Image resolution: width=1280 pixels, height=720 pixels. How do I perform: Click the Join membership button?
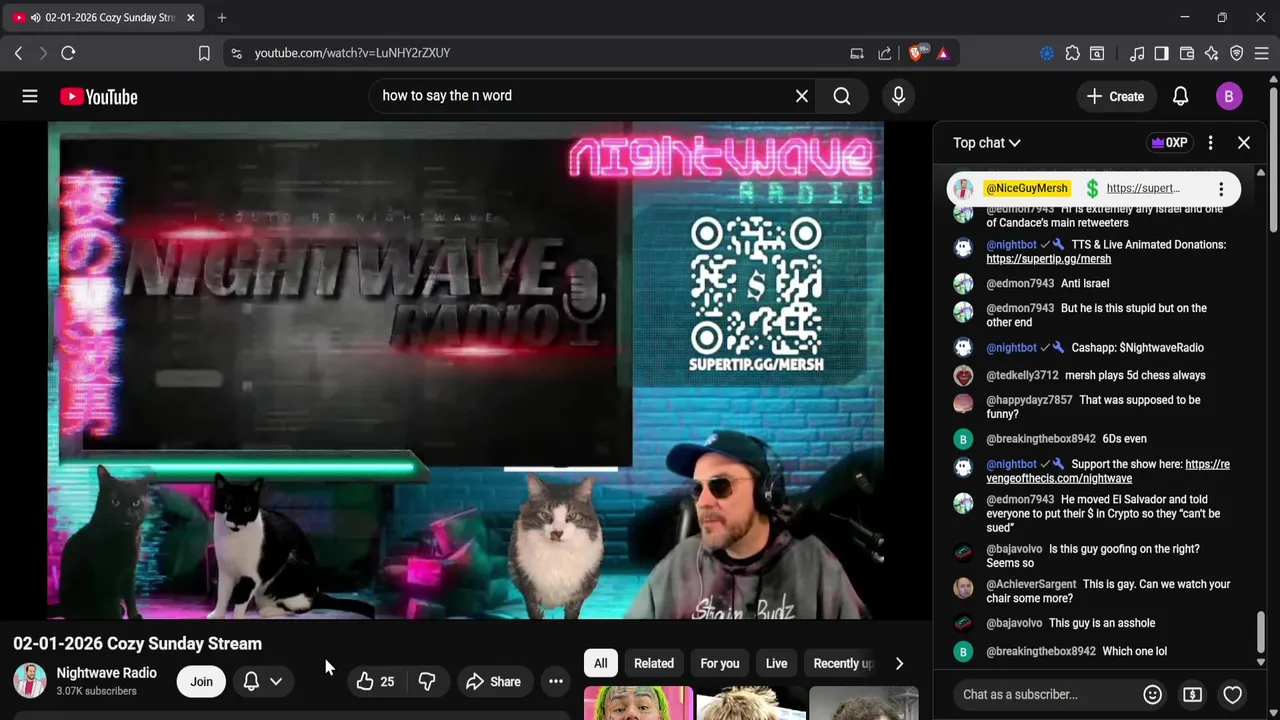[202, 682]
